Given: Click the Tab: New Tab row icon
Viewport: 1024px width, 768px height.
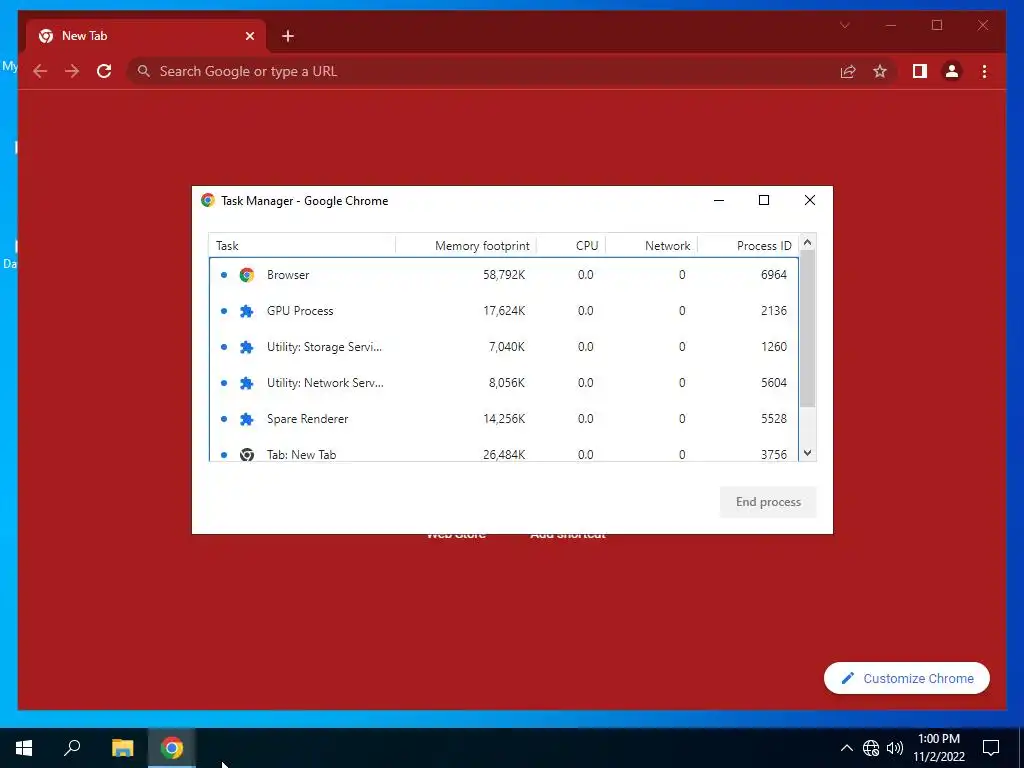Looking at the screenshot, I should pos(246,455).
